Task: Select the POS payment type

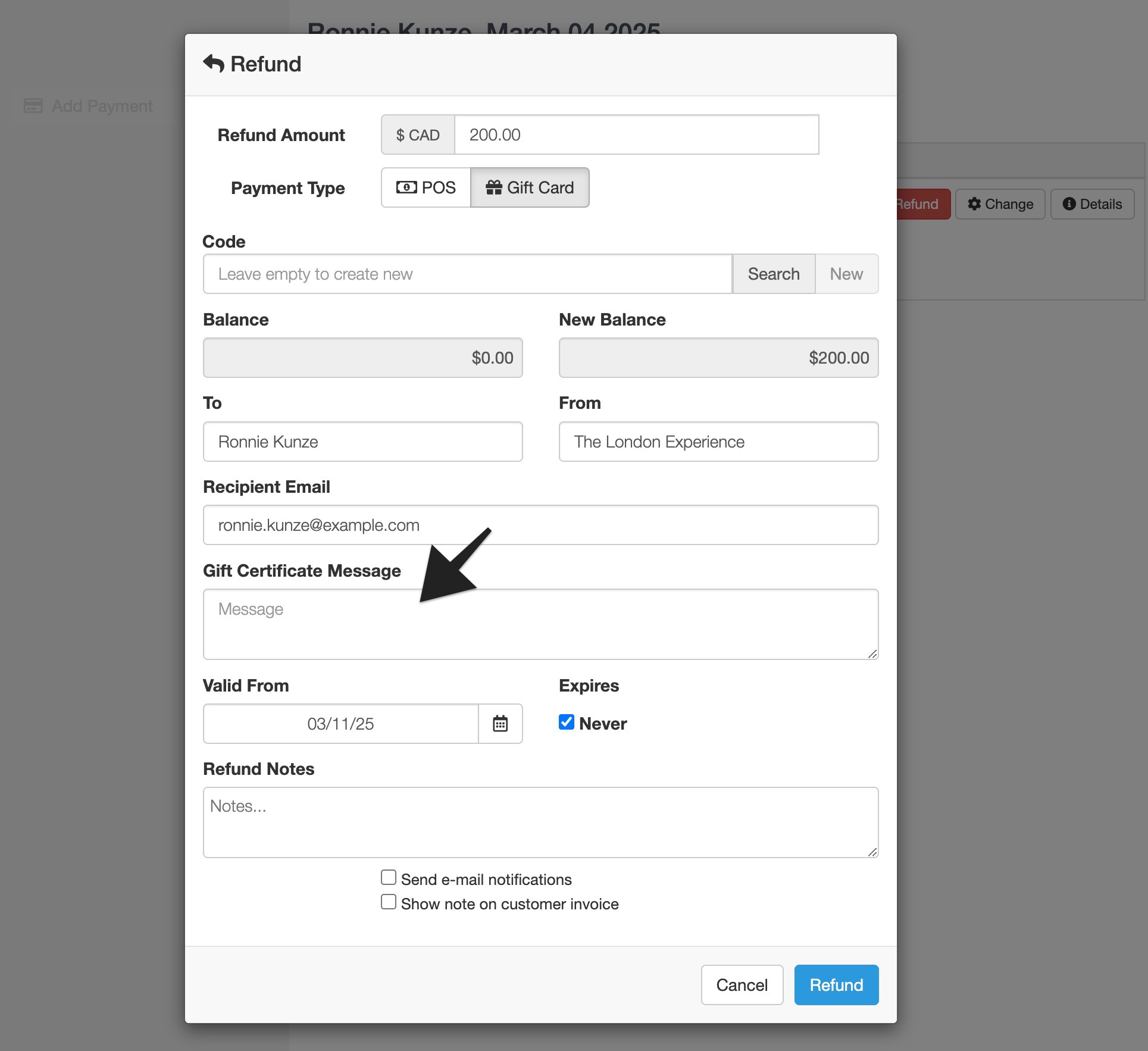Action: (426, 187)
